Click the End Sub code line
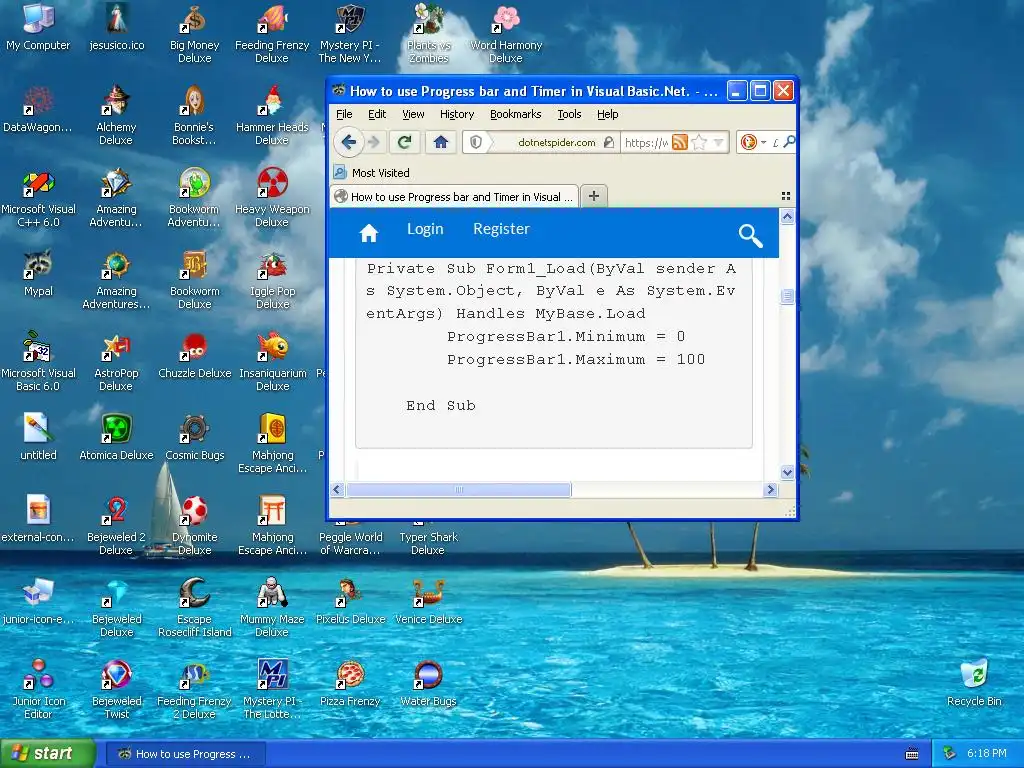Screen dimensions: 1024x768 tap(441, 406)
